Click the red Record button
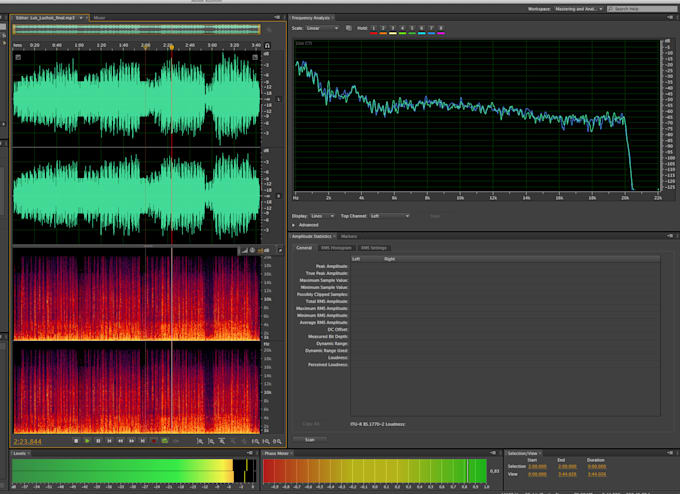The height and width of the screenshot is (494, 680). [152, 440]
